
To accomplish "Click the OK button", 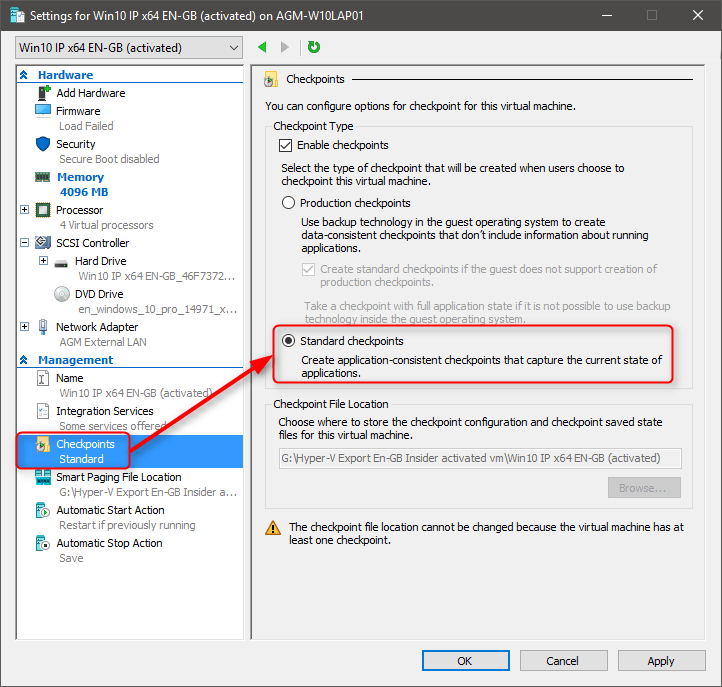I will tap(466, 661).
